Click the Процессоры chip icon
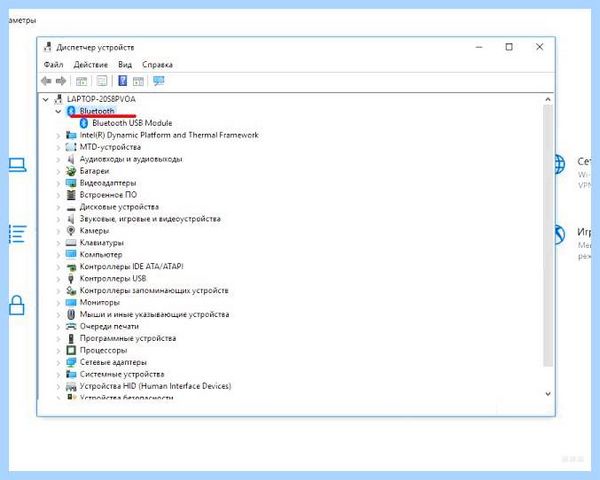The image size is (600, 480). pos(71,350)
